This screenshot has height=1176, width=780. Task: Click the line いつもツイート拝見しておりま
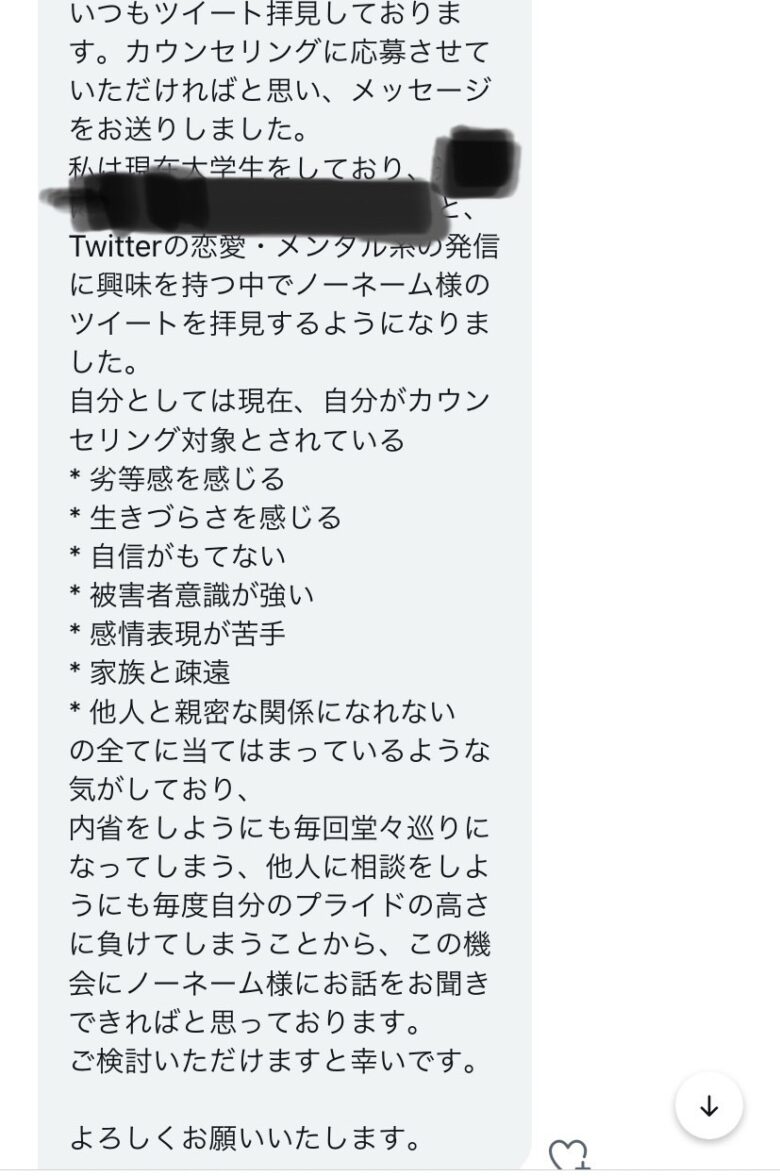(x=266, y=14)
